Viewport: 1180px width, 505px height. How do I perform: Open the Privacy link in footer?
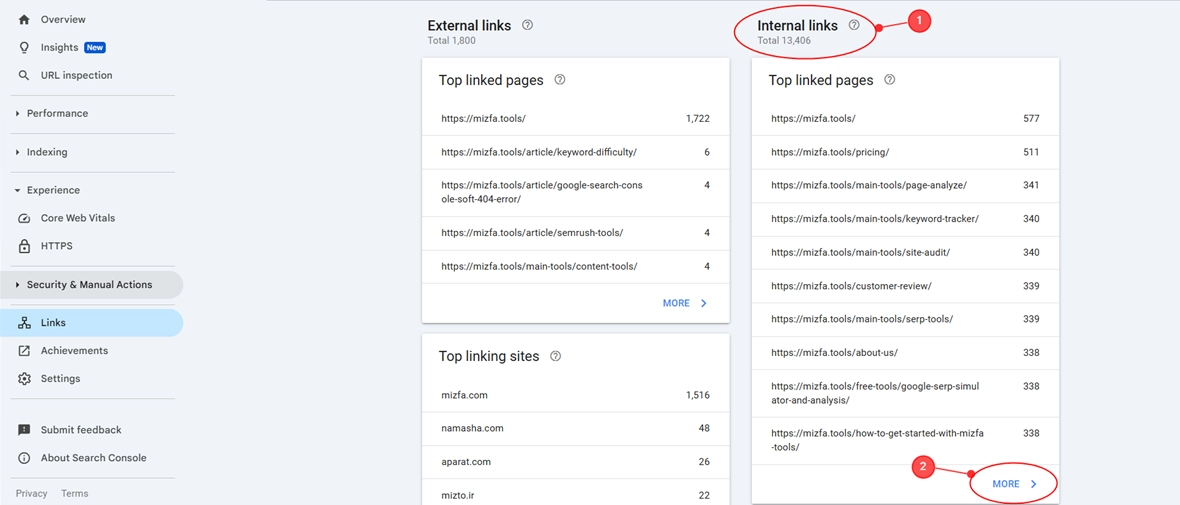pyautogui.click(x=31, y=493)
